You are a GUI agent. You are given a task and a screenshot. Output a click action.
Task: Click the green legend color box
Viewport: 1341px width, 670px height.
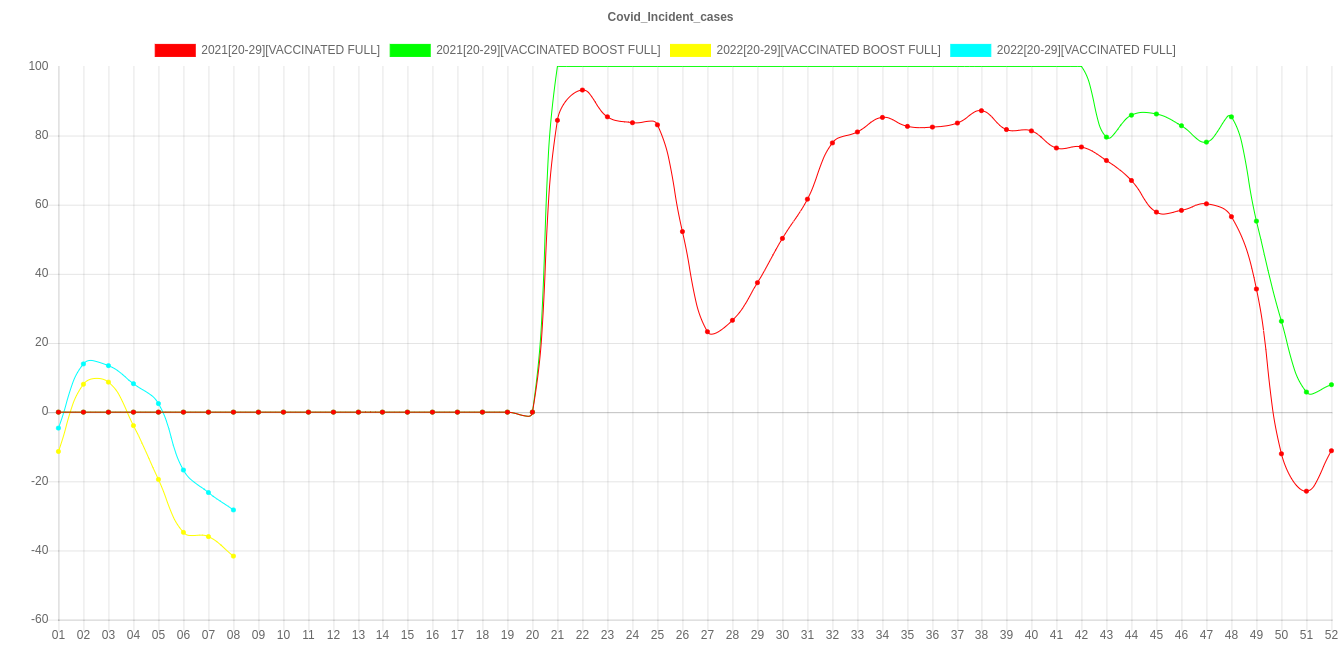[x=410, y=50]
